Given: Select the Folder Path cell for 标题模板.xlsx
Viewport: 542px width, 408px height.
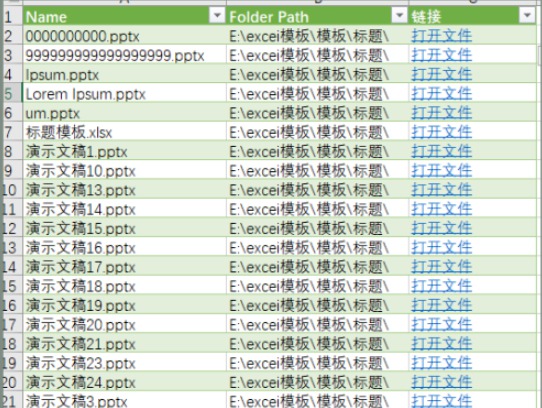Looking at the screenshot, I should point(317,132).
